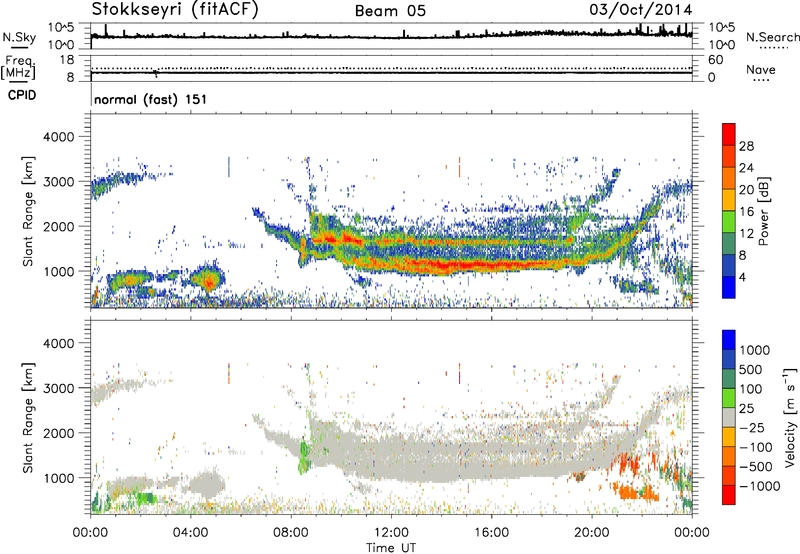800x554 pixels.
Task: Click the 'Stokkseyri (fitACF)' title text
Action: 175,9
